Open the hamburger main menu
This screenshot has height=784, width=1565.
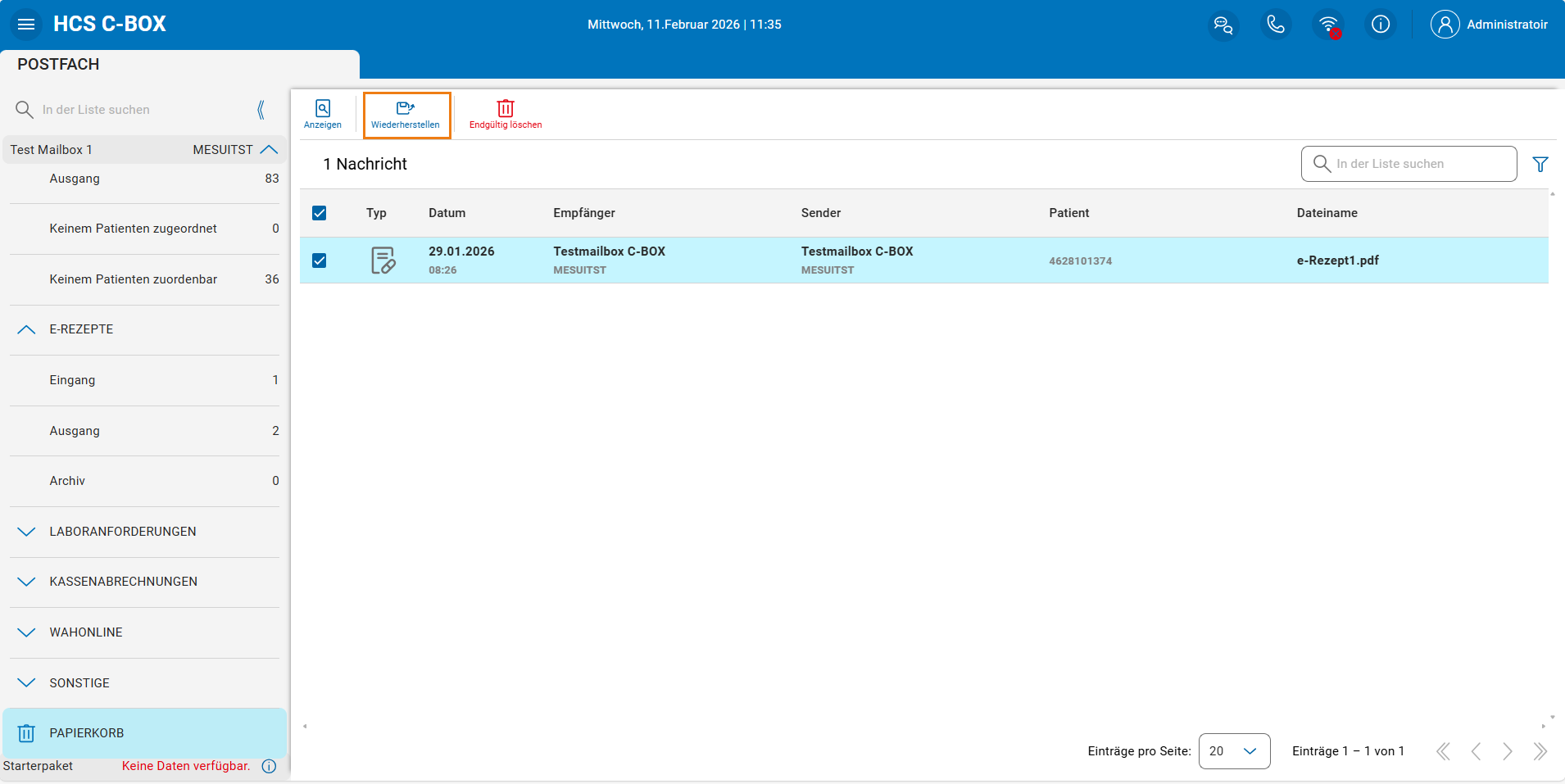click(26, 24)
